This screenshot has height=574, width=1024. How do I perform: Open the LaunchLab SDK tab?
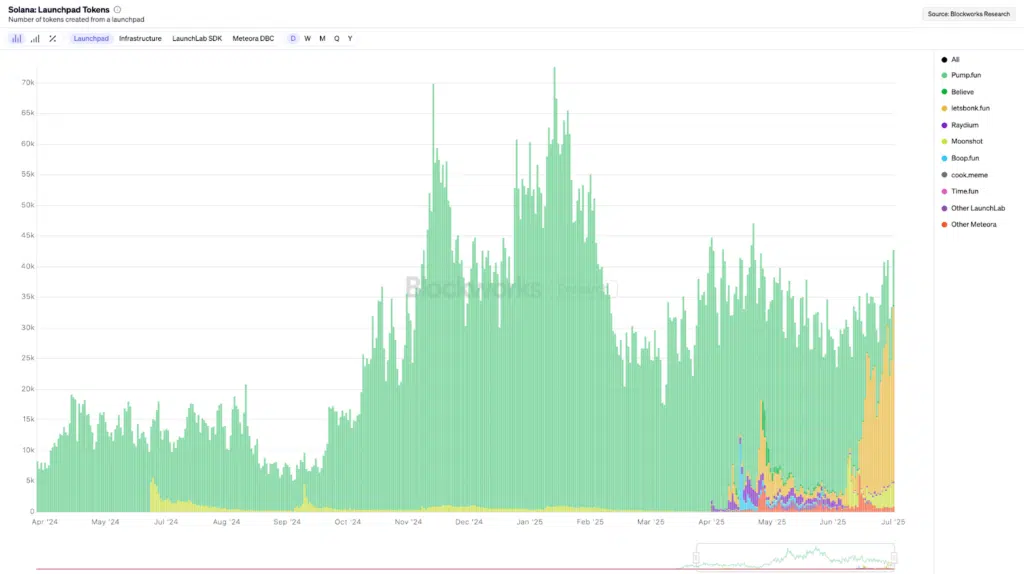tap(197, 39)
